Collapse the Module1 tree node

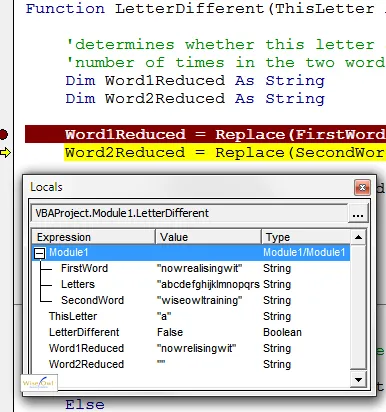coord(40,253)
